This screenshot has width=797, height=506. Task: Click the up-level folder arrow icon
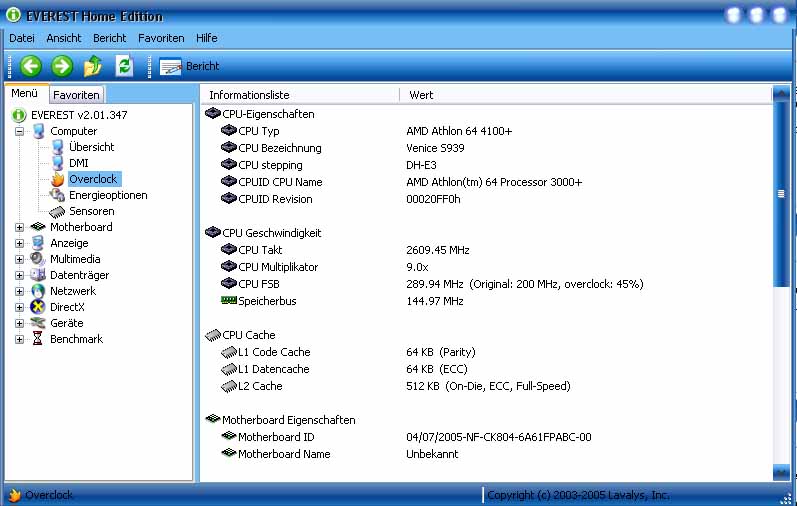[93, 66]
